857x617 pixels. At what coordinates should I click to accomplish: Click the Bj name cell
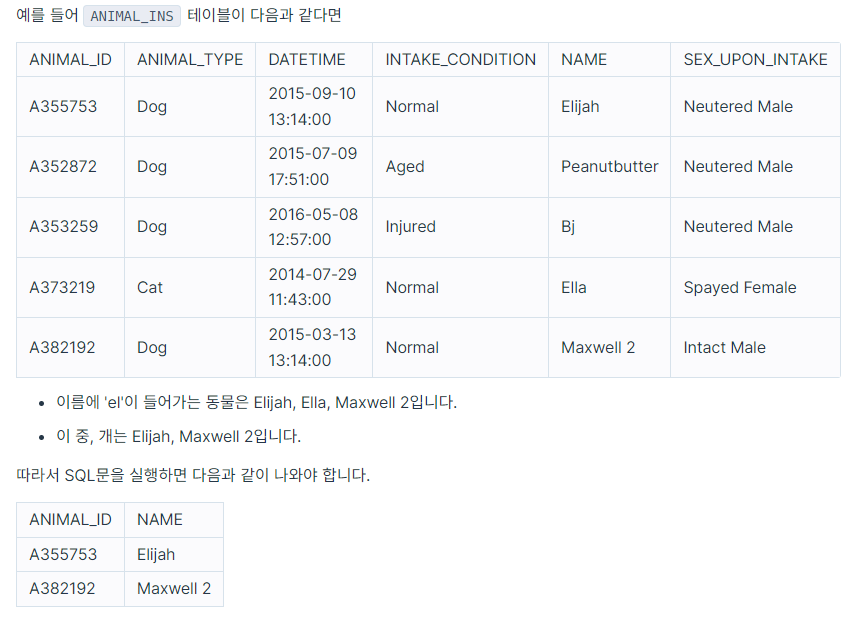pyautogui.click(x=609, y=227)
